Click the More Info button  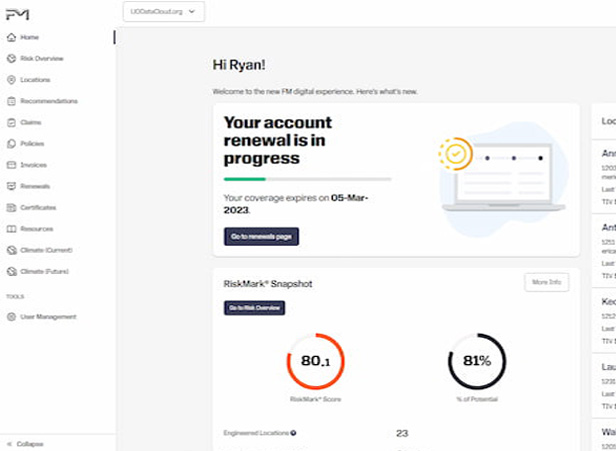[546, 282]
